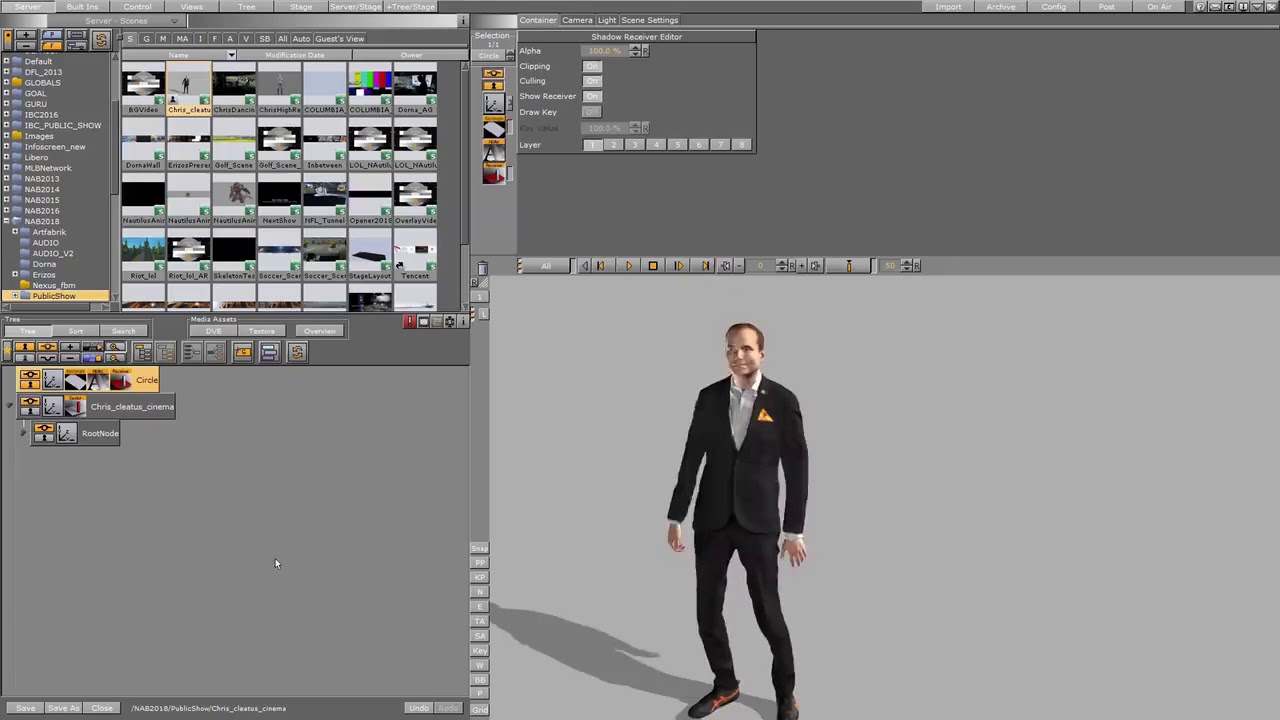Click the Save button

tap(25, 708)
